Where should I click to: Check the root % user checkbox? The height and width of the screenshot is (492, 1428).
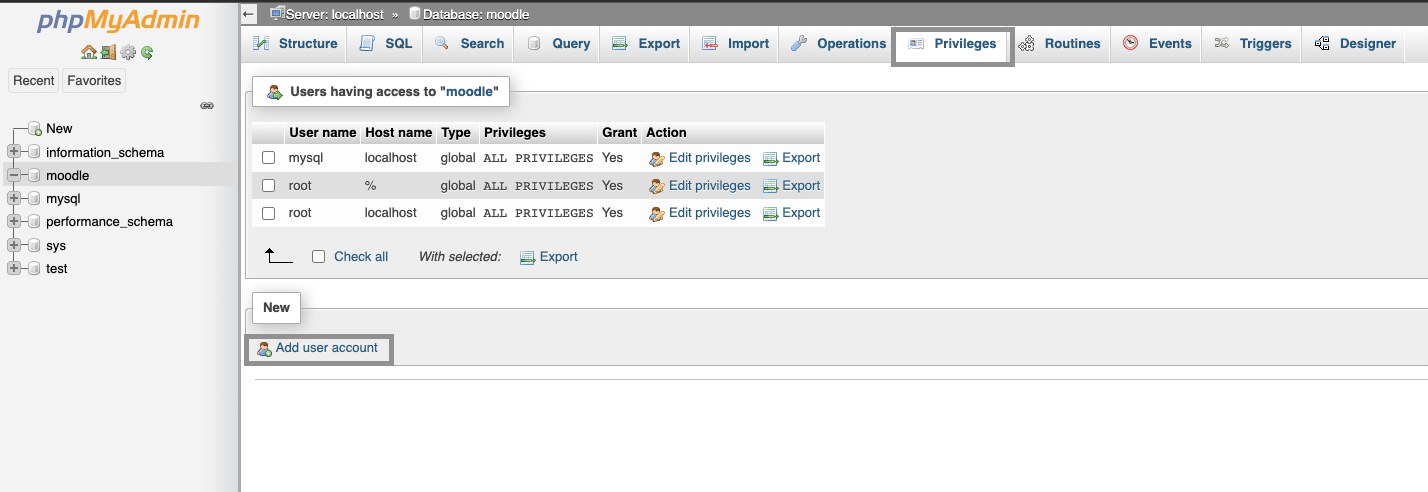coord(268,186)
